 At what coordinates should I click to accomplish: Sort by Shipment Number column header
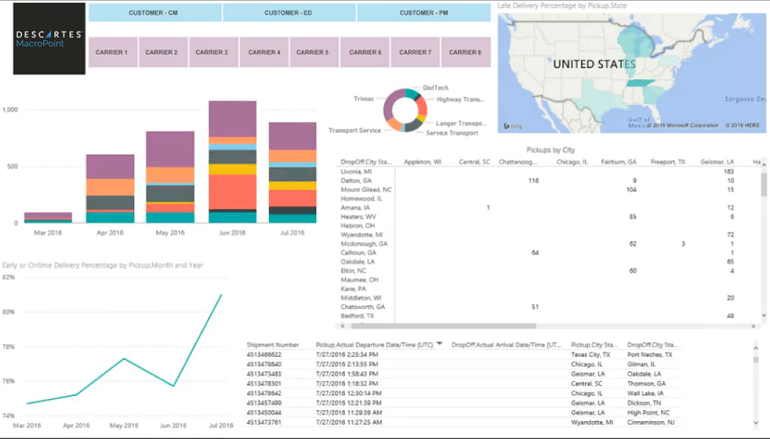point(273,343)
